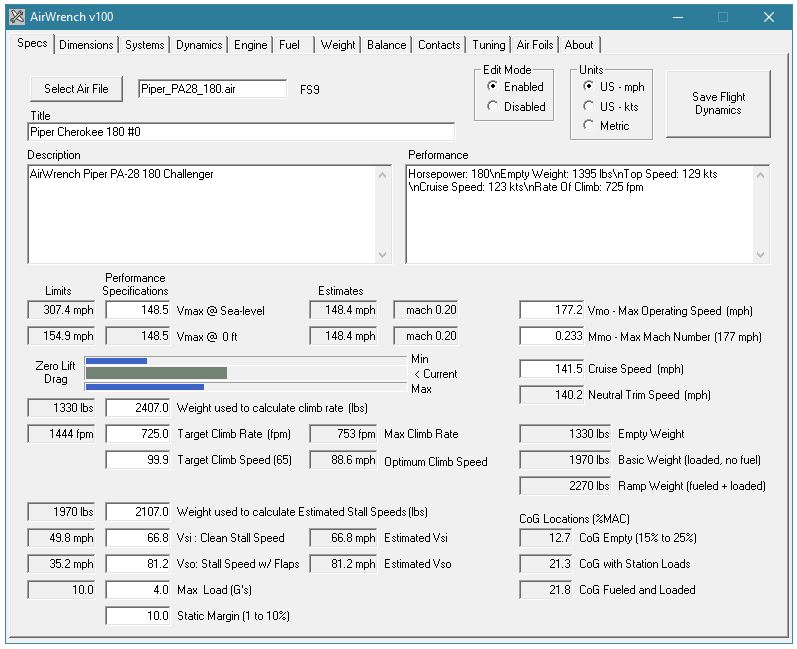Click the Zero Lift Drag Min bar
This screenshot has height=649, width=797.
[x=116, y=361]
